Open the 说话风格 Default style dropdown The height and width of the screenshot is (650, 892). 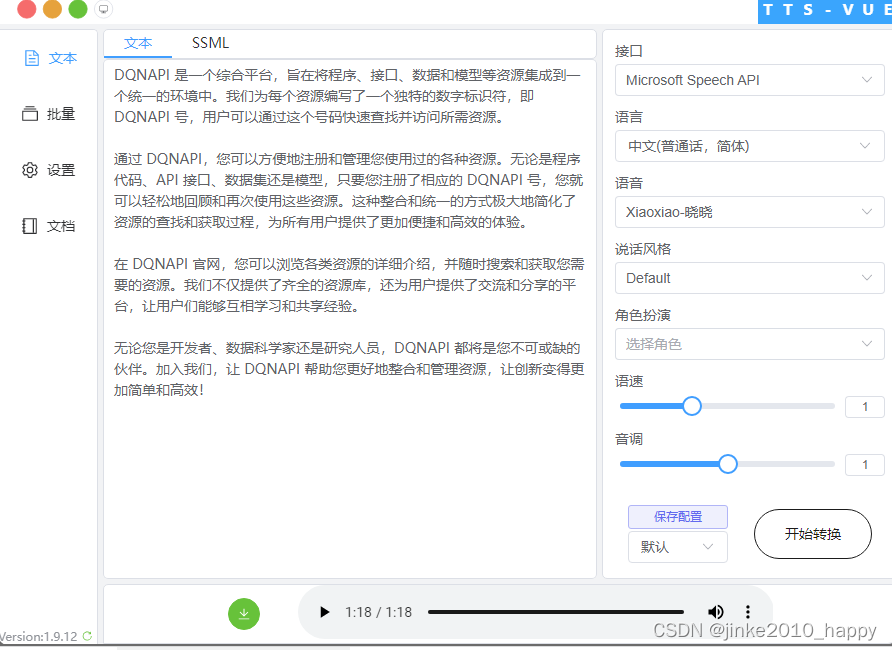[x=749, y=278]
